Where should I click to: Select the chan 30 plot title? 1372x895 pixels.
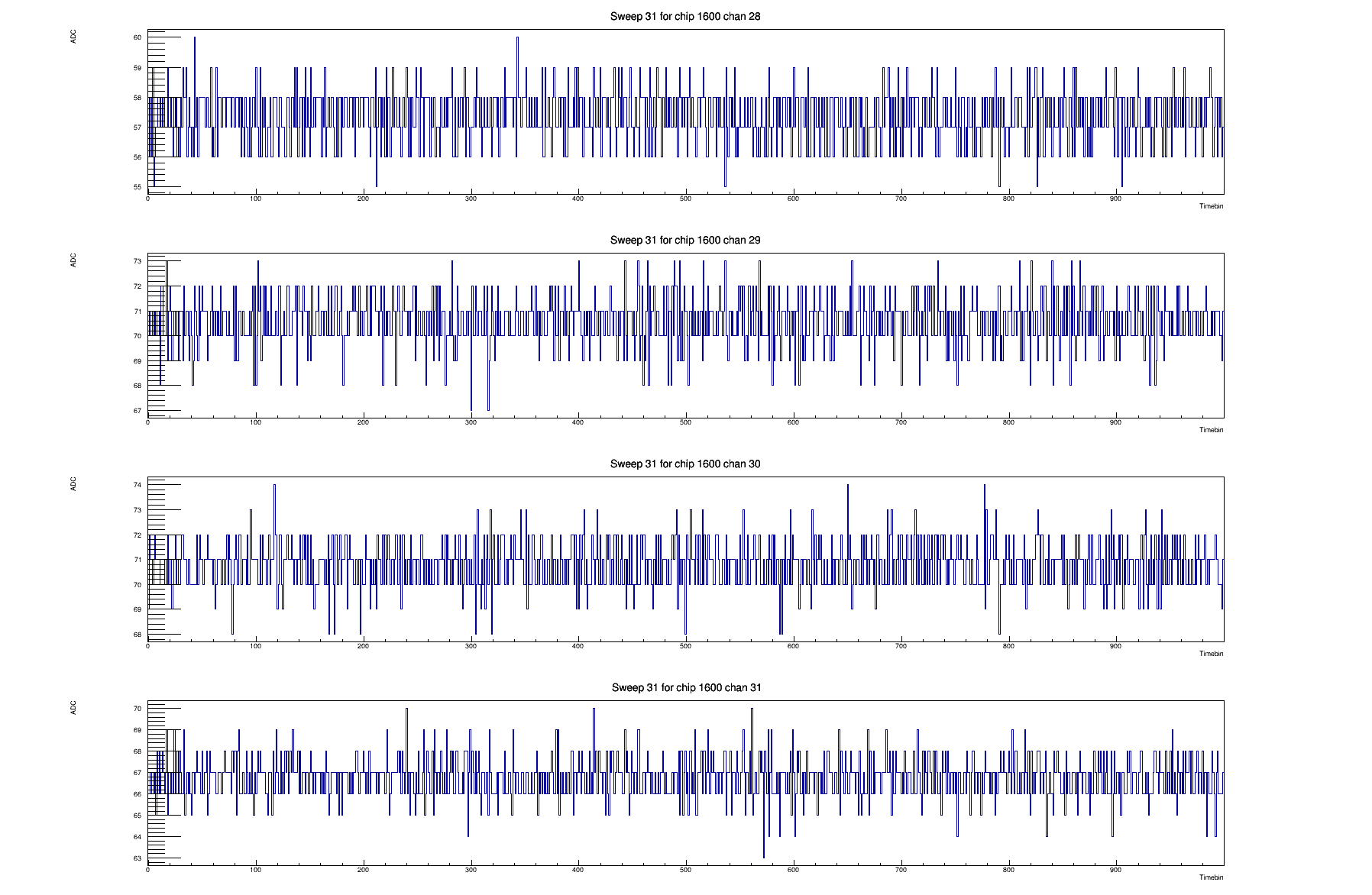tap(685, 464)
